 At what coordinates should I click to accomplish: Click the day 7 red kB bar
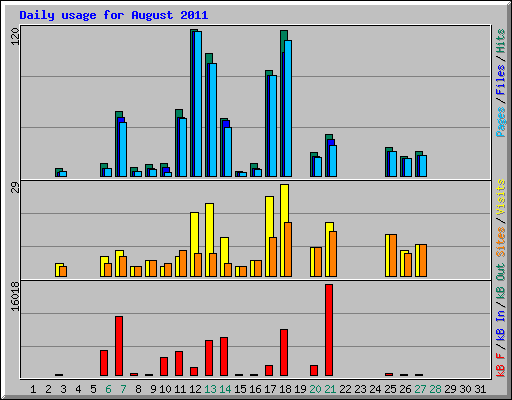click(x=119, y=346)
